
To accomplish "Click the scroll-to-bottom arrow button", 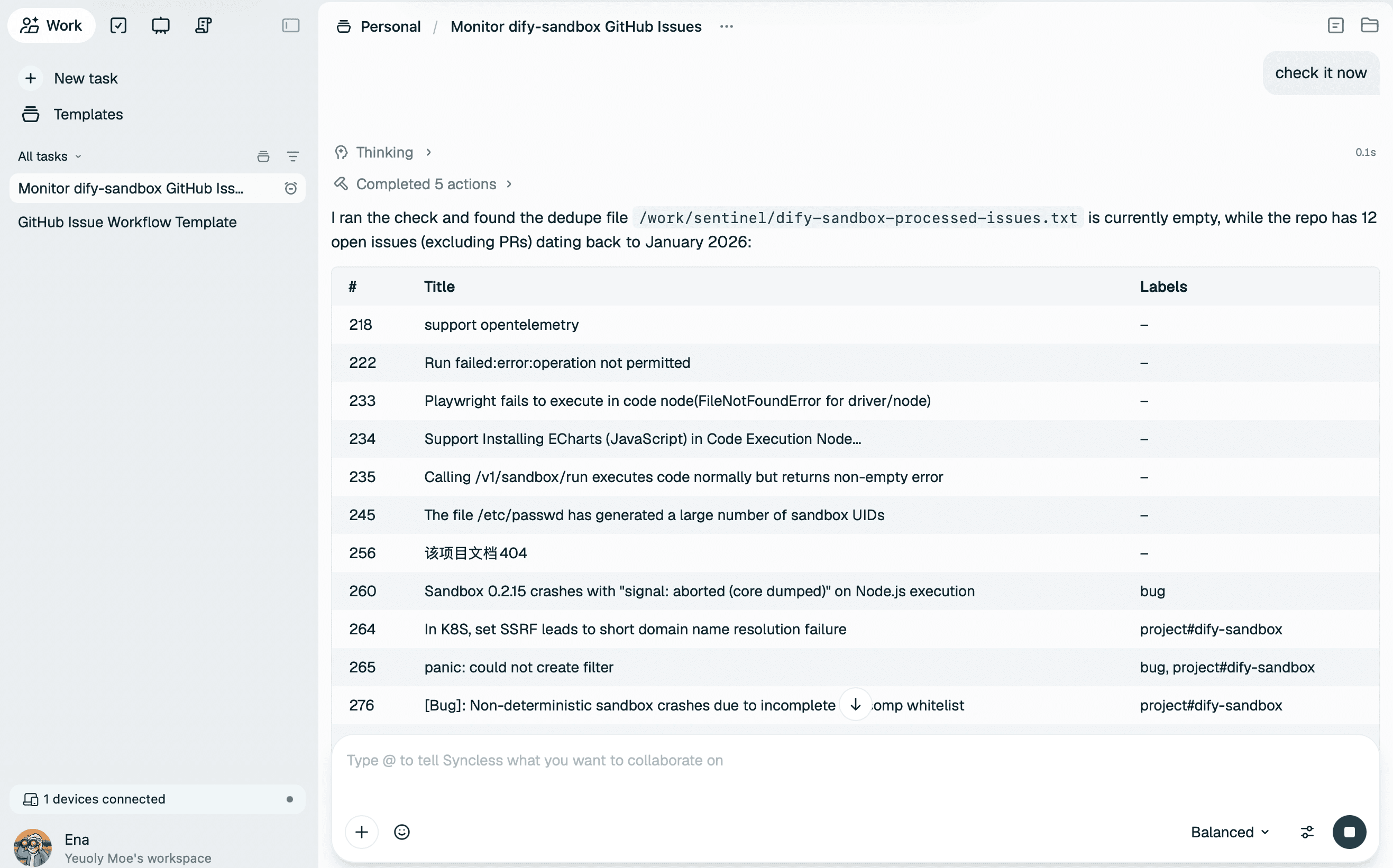I will pyautogui.click(x=855, y=704).
